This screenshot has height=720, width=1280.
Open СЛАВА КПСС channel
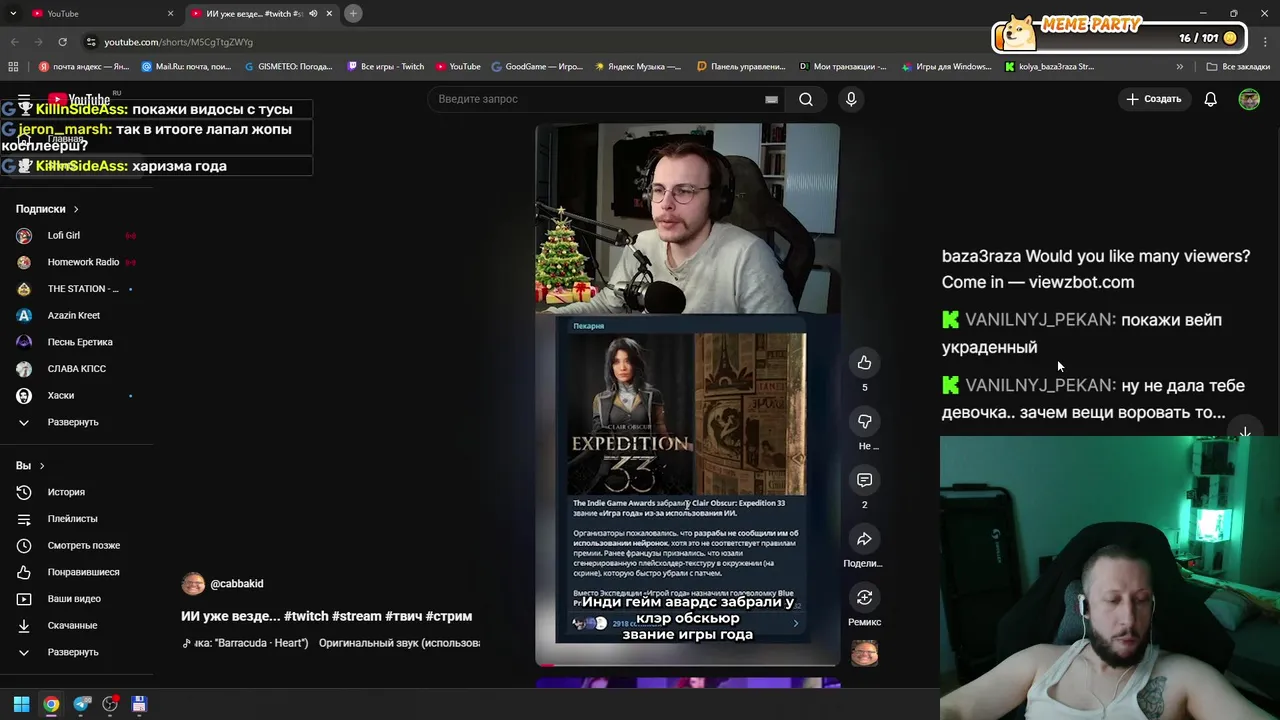(x=77, y=369)
